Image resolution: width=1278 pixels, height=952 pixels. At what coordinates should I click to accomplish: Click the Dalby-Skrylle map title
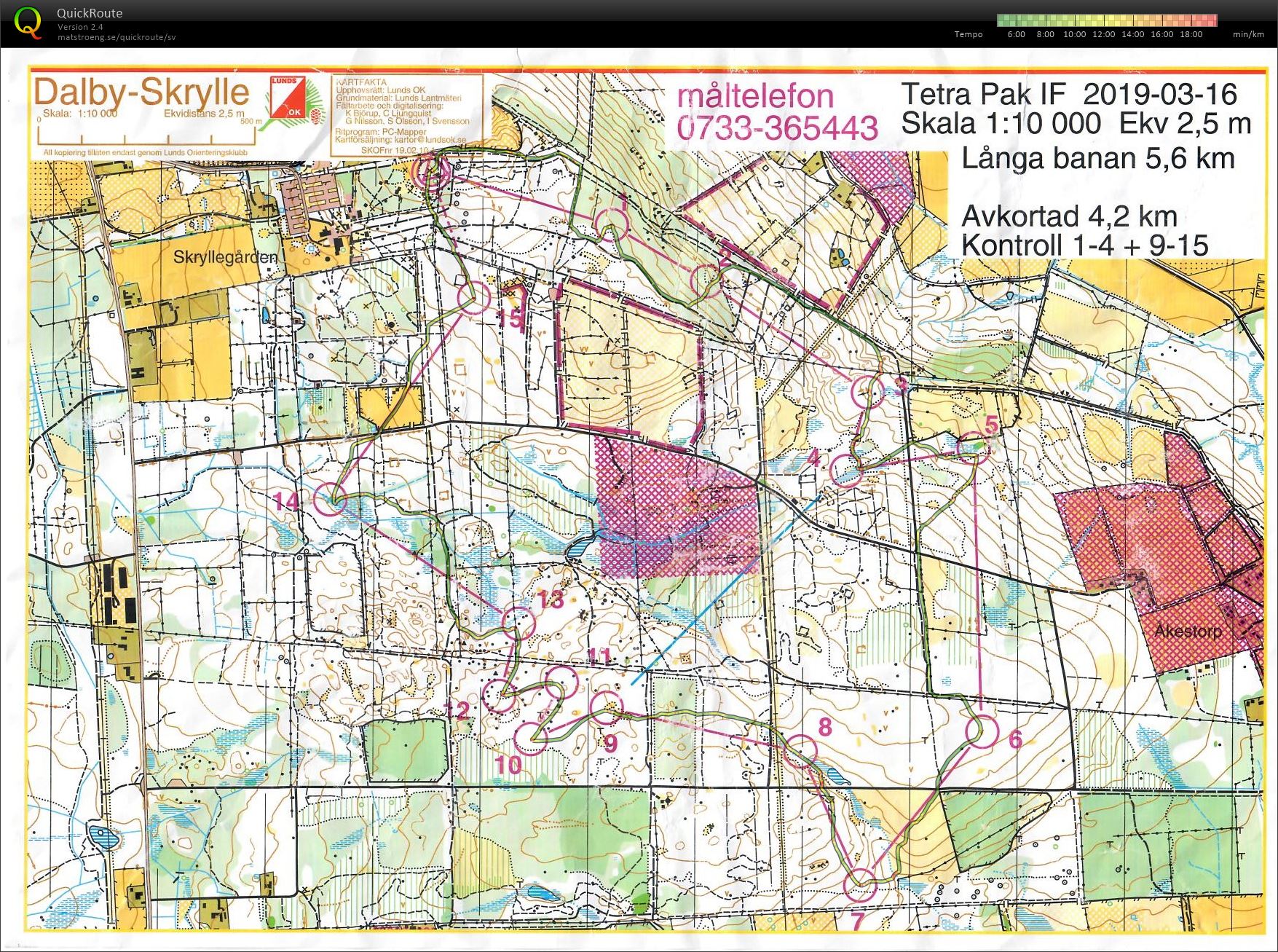coord(141,93)
